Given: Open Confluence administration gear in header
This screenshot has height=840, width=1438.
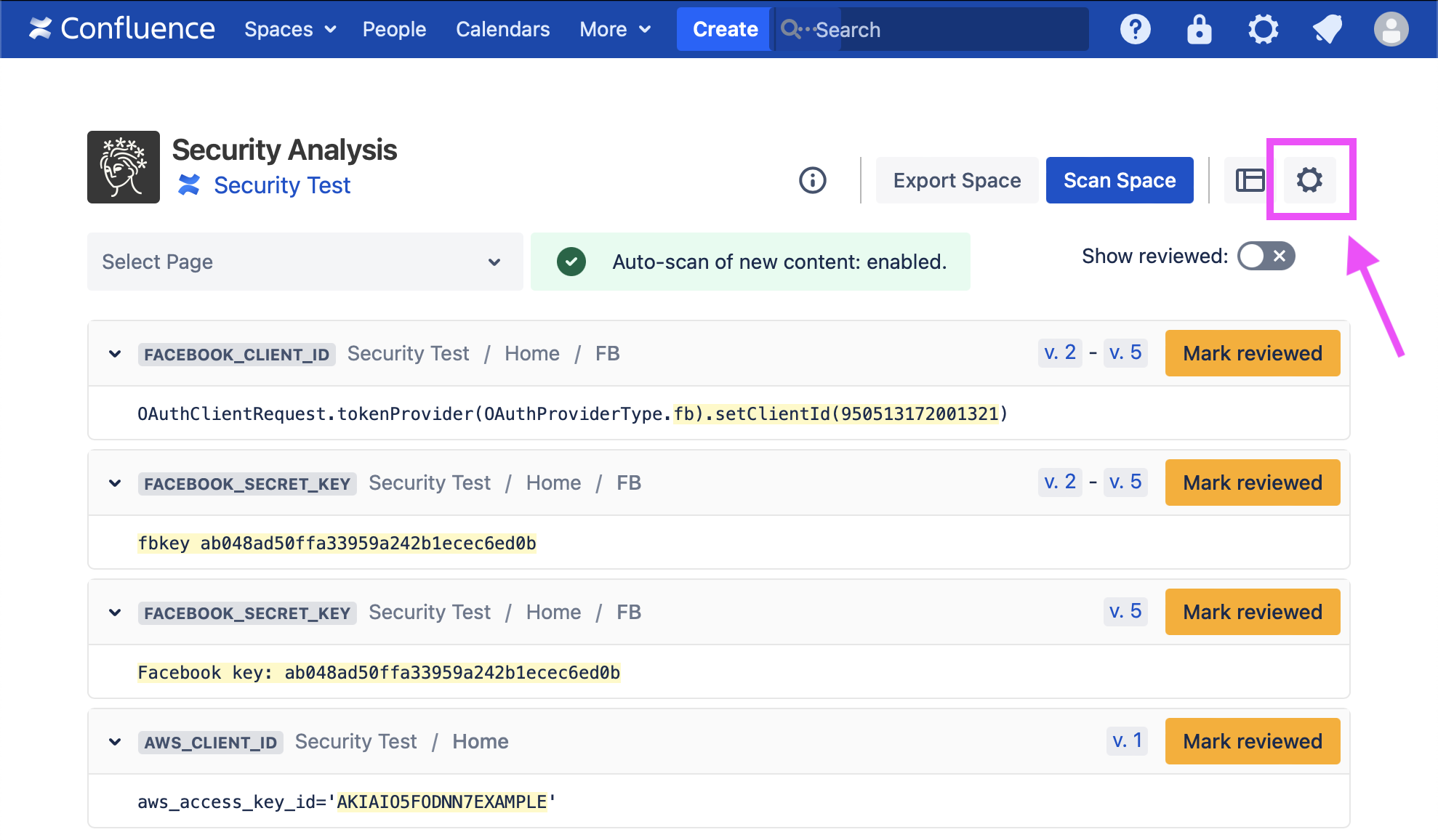Looking at the screenshot, I should (x=1263, y=29).
